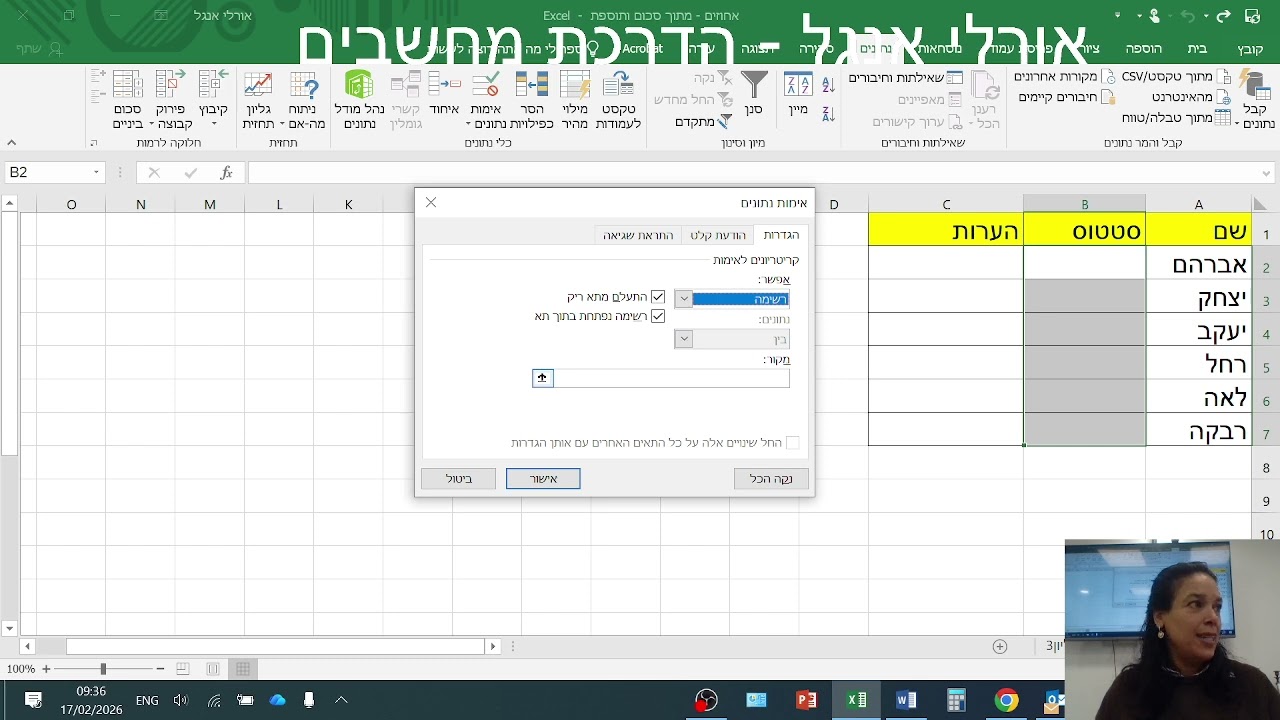Switch to Input Message tab
Screen dimensions: 1280x720
pyautogui.click(x=718, y=235)
